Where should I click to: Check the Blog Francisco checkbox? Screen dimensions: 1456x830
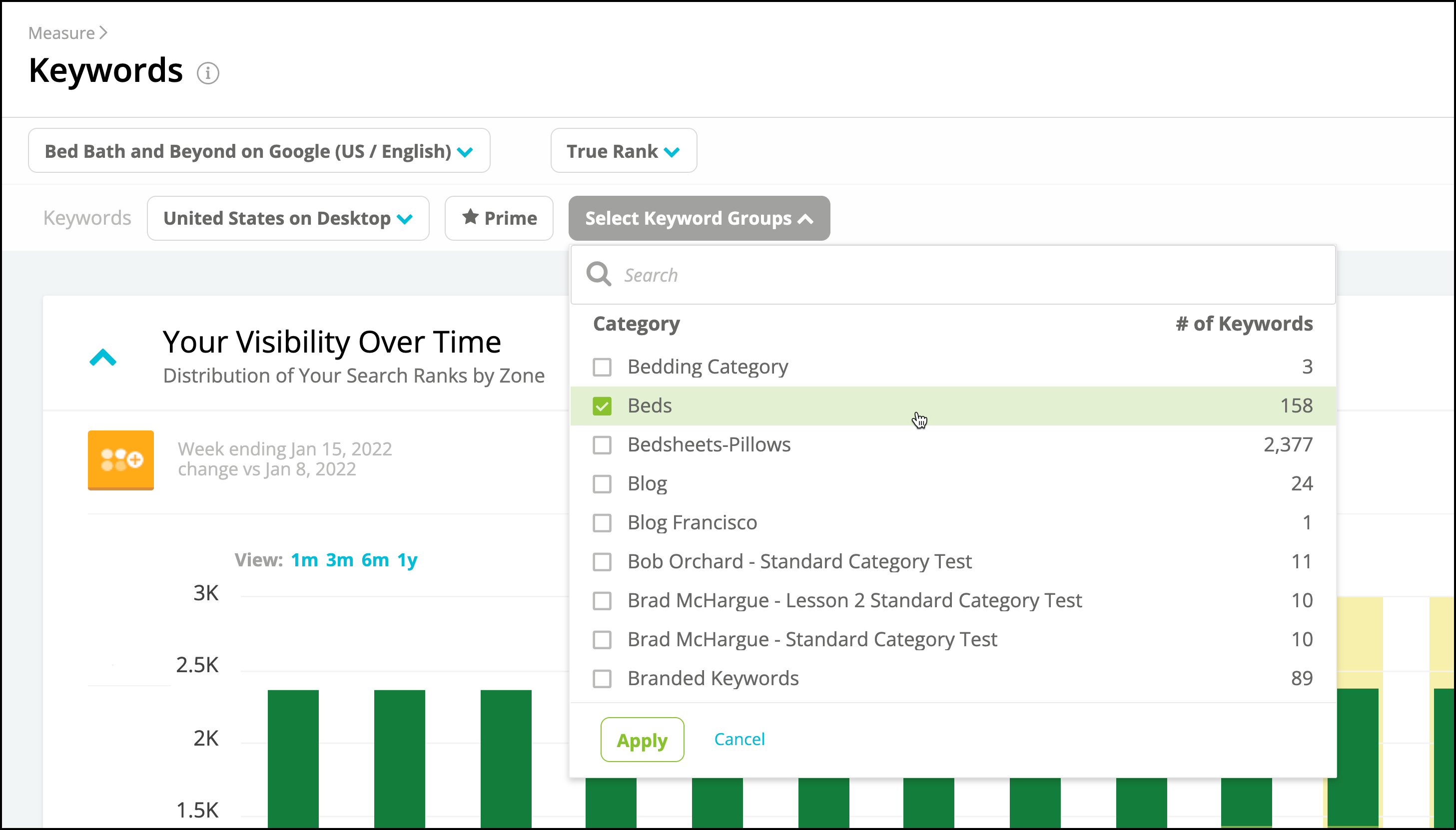(x=602, y=523)
